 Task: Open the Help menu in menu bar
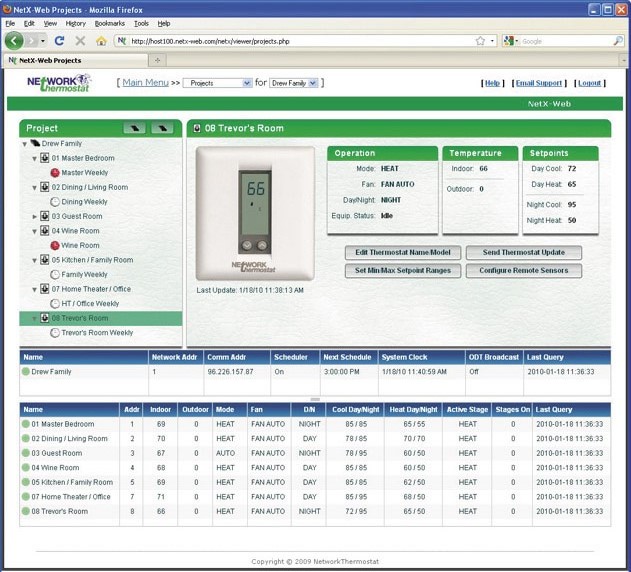click(163, 23)
